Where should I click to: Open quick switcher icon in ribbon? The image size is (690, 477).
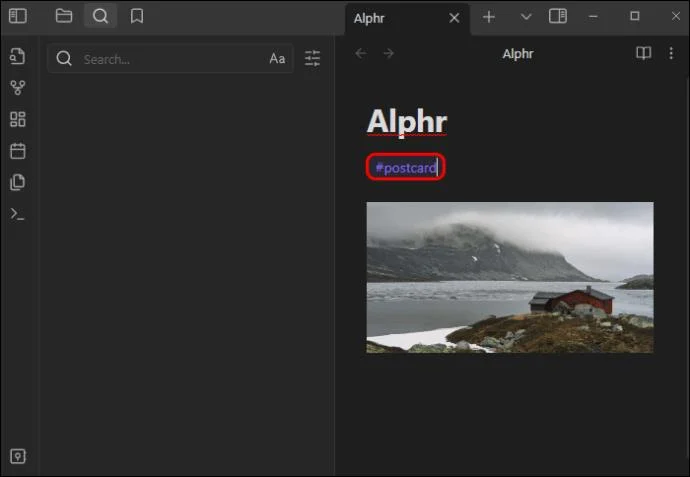[18, 56]
